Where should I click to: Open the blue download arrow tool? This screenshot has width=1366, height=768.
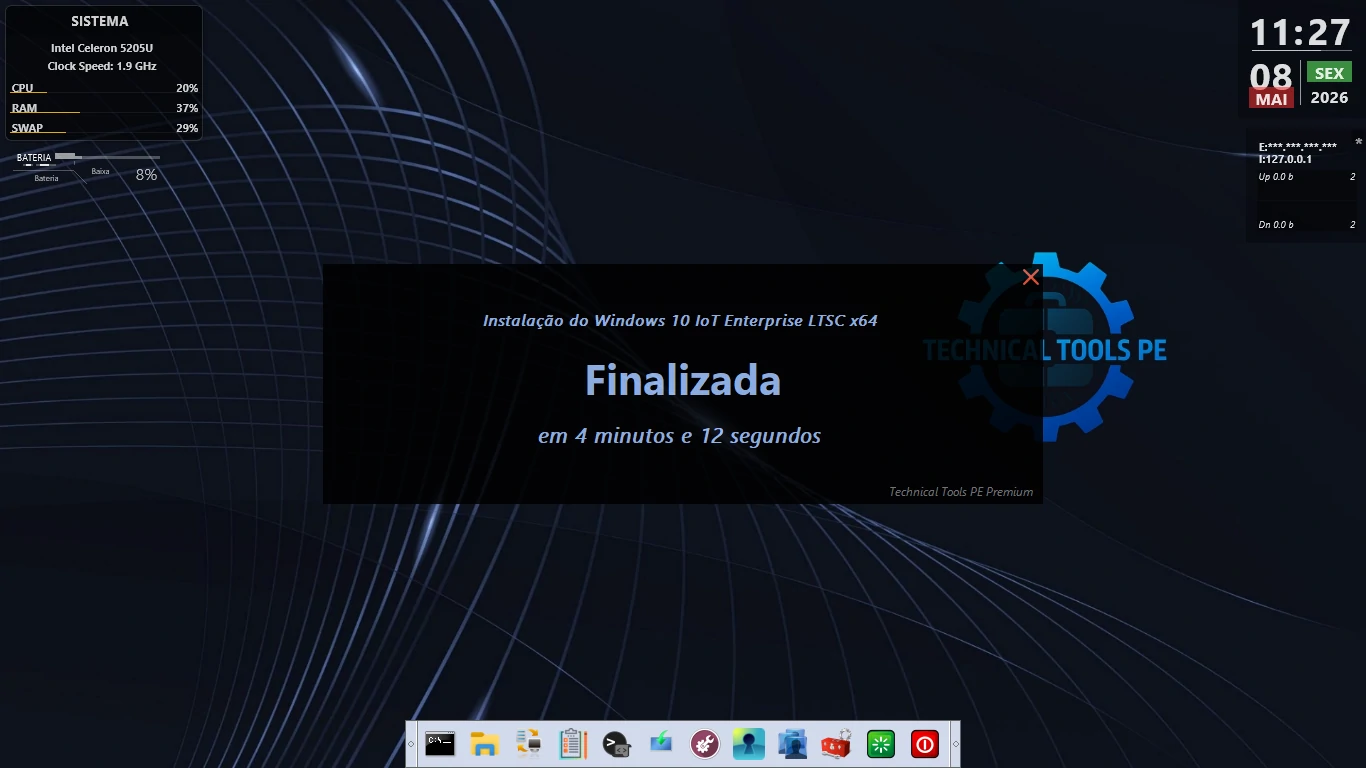pos(660,744)
